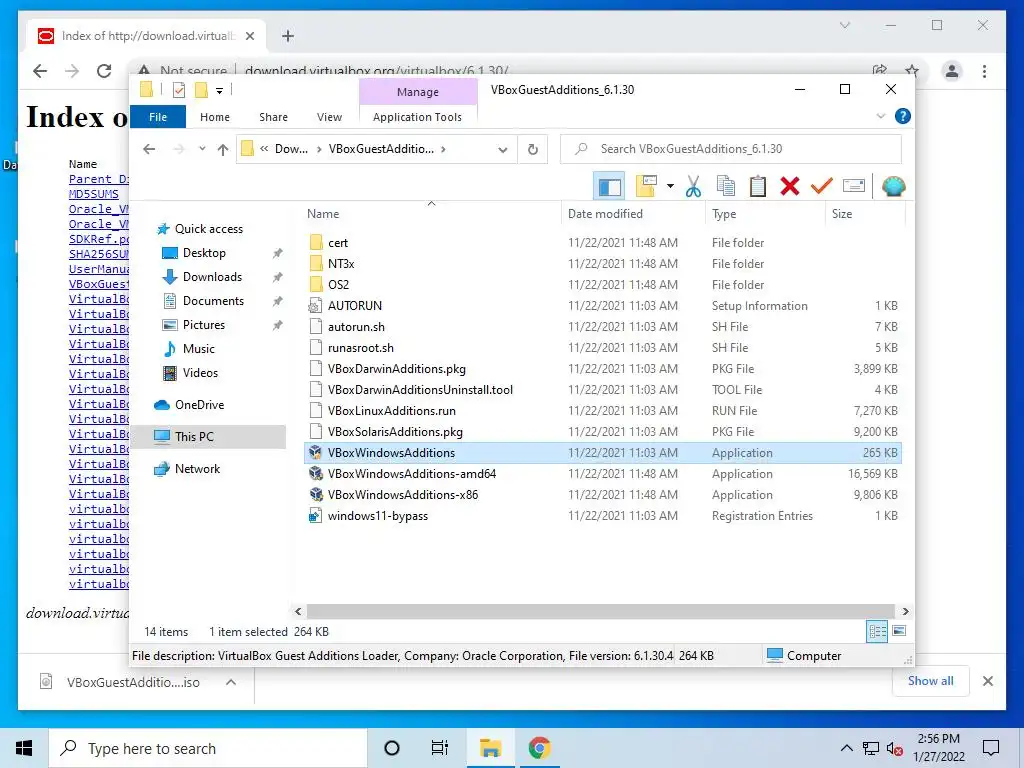This screenshot has width=1024, height=768.
Task: Click Explorer up one level arrow
Action: pyautogui.click(x=223, y=150)
